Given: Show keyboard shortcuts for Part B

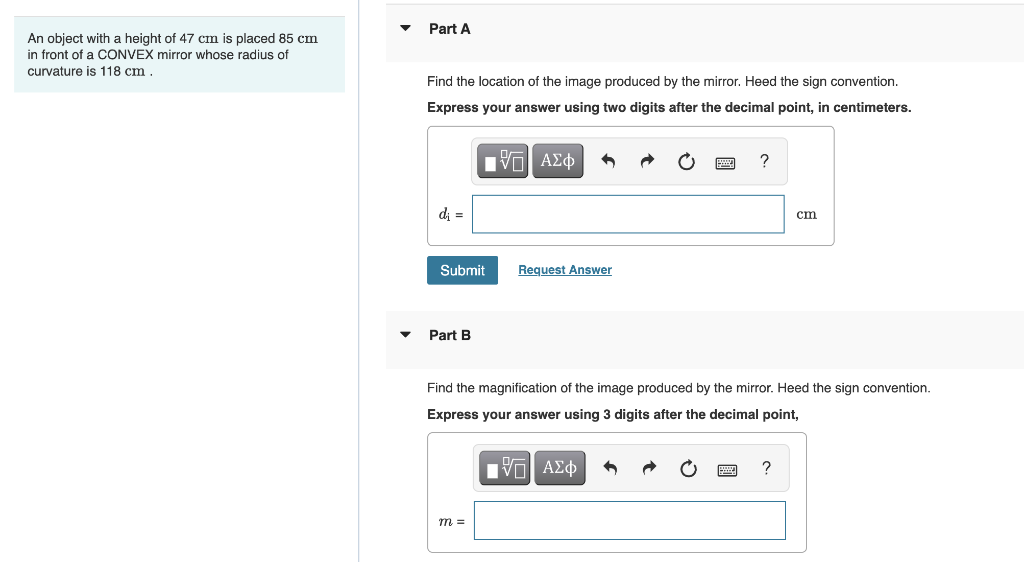Looking at the screenshot, I should (727, 470).
